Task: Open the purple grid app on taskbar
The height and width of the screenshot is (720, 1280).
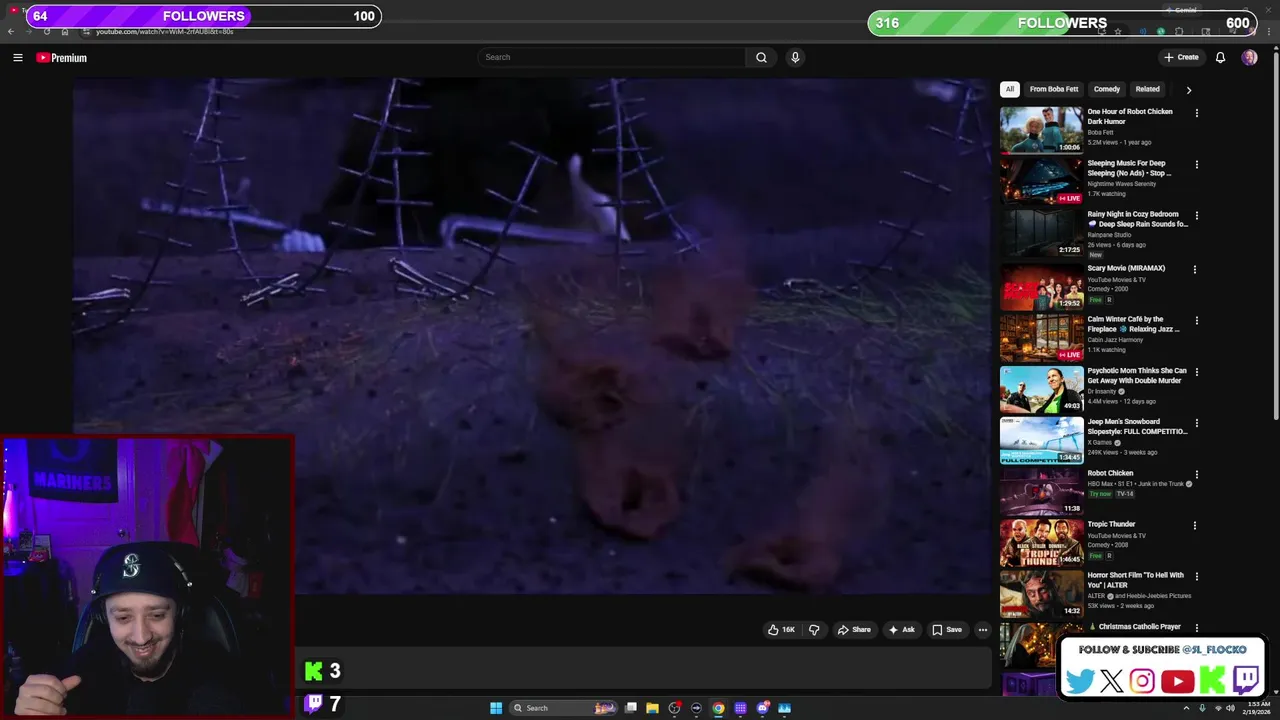Action: pos(740,708)
